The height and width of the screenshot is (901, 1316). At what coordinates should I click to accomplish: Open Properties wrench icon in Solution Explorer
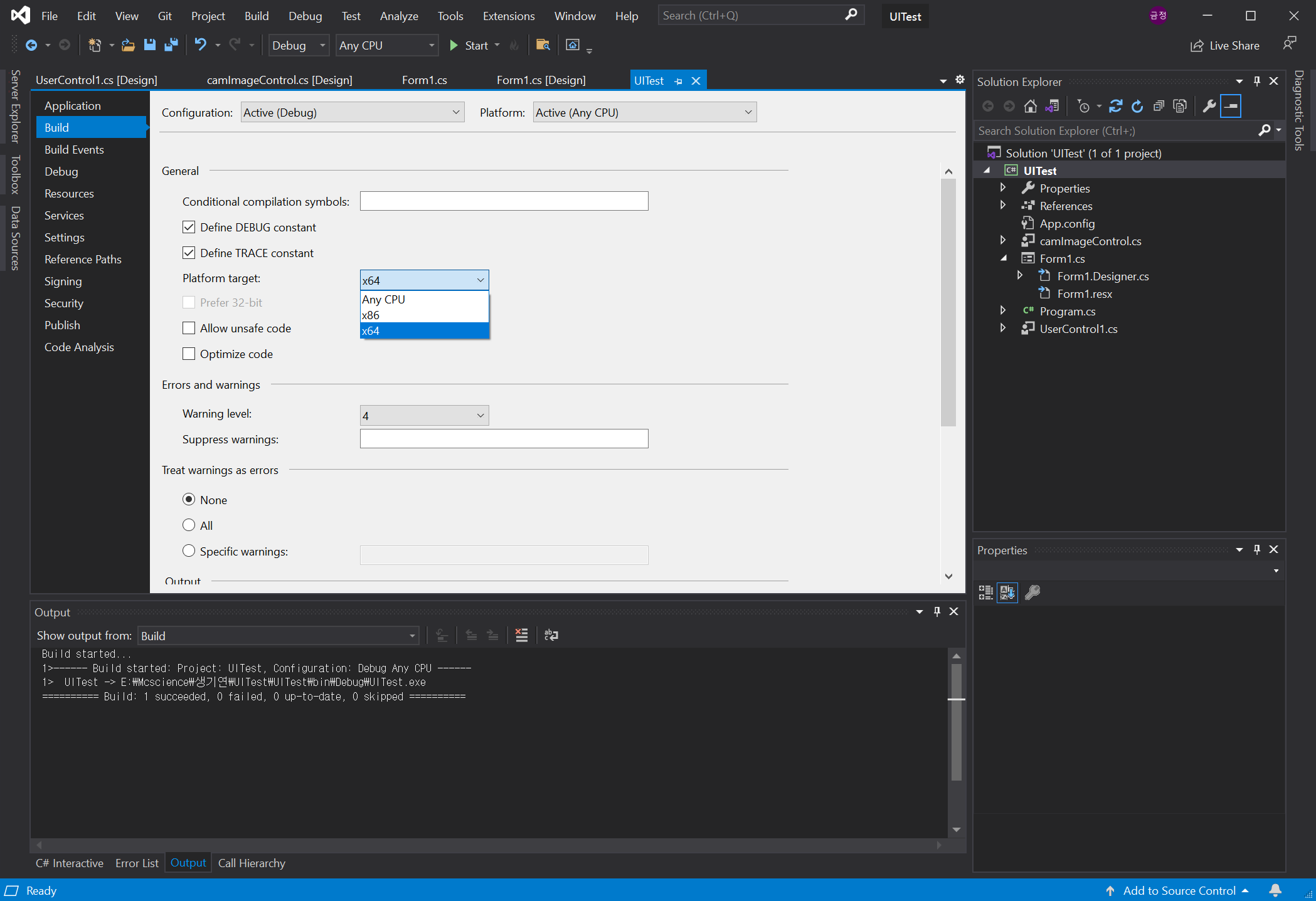1209,106
